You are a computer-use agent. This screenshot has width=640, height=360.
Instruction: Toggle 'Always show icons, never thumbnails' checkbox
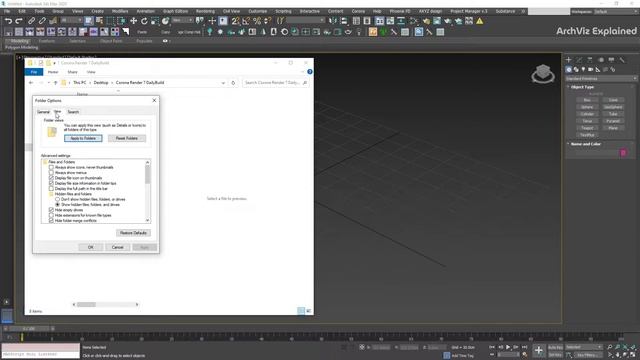point(51,167)
